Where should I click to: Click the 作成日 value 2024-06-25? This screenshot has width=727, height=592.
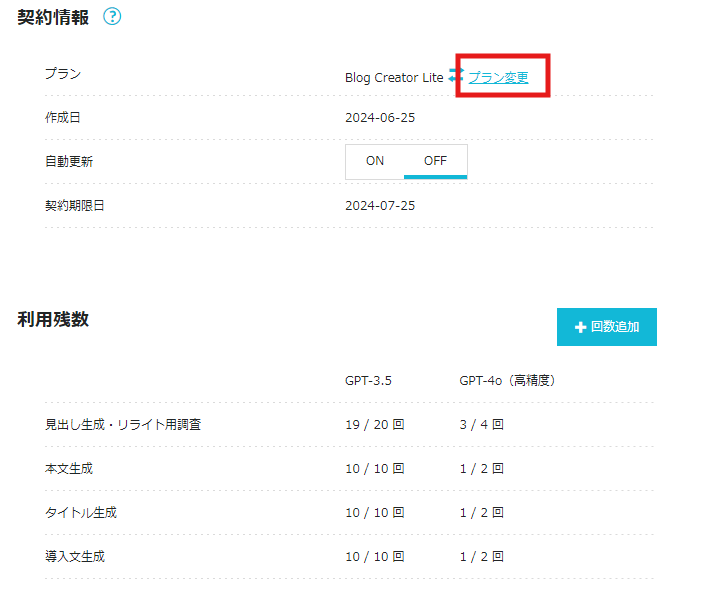pyautogui.click(x=380, y=117)
